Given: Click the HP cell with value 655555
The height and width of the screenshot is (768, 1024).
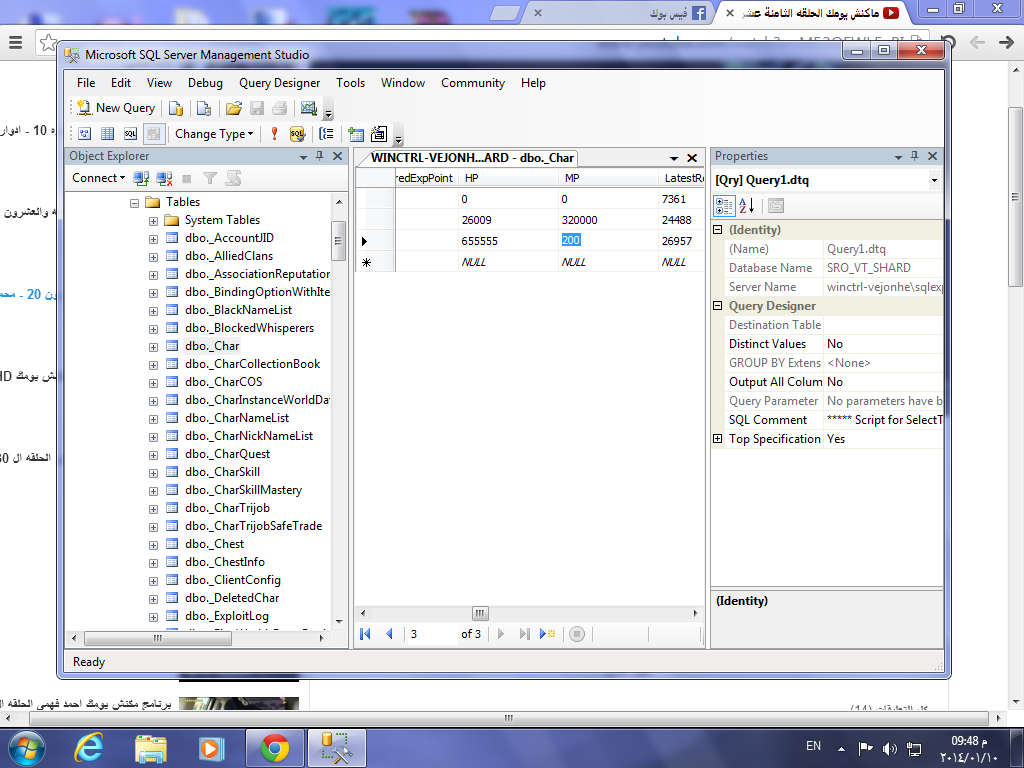Looking at the screenshot, I should coord(509,241).
